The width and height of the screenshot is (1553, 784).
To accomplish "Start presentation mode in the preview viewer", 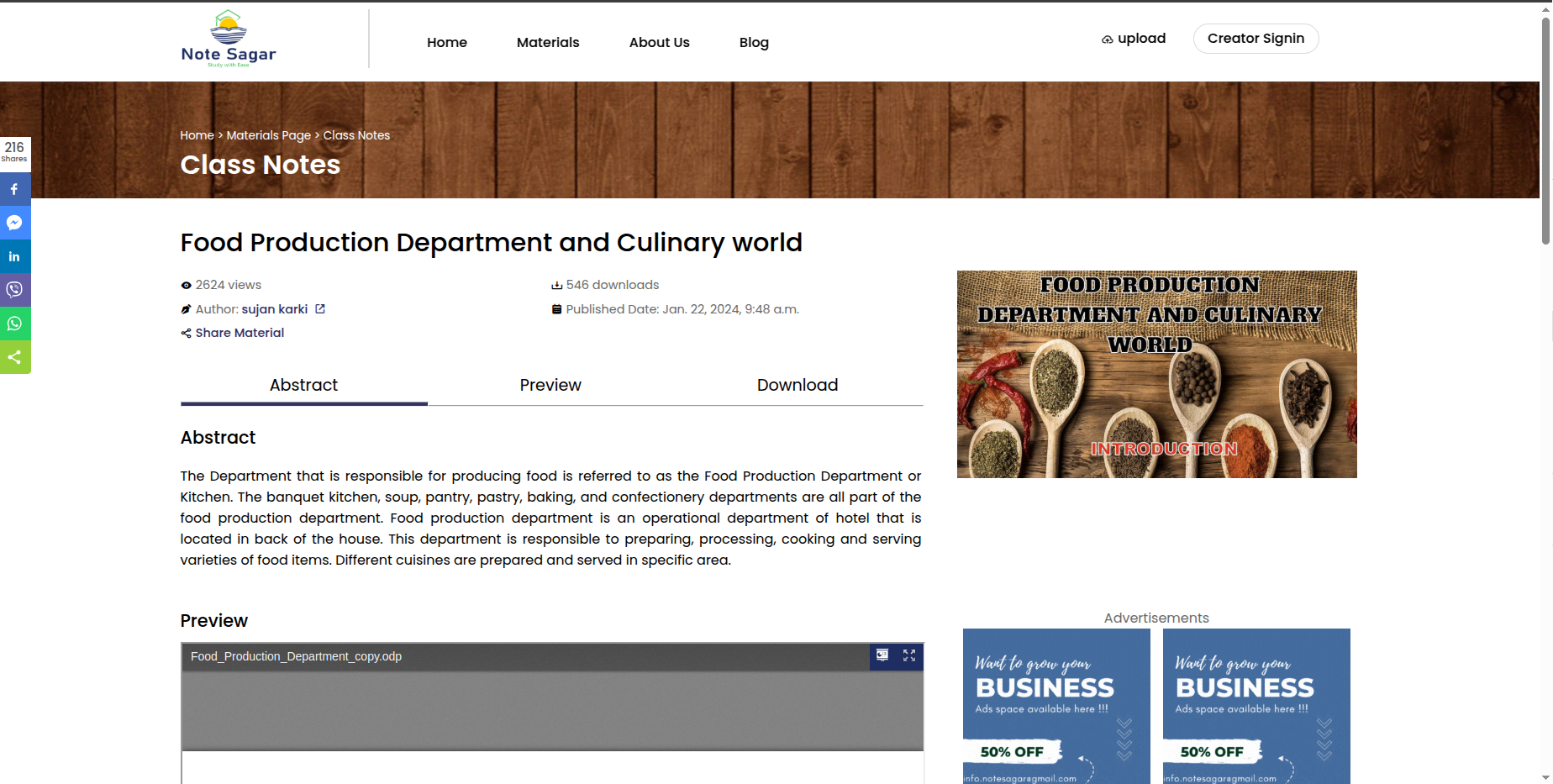I will pos(882,655).
